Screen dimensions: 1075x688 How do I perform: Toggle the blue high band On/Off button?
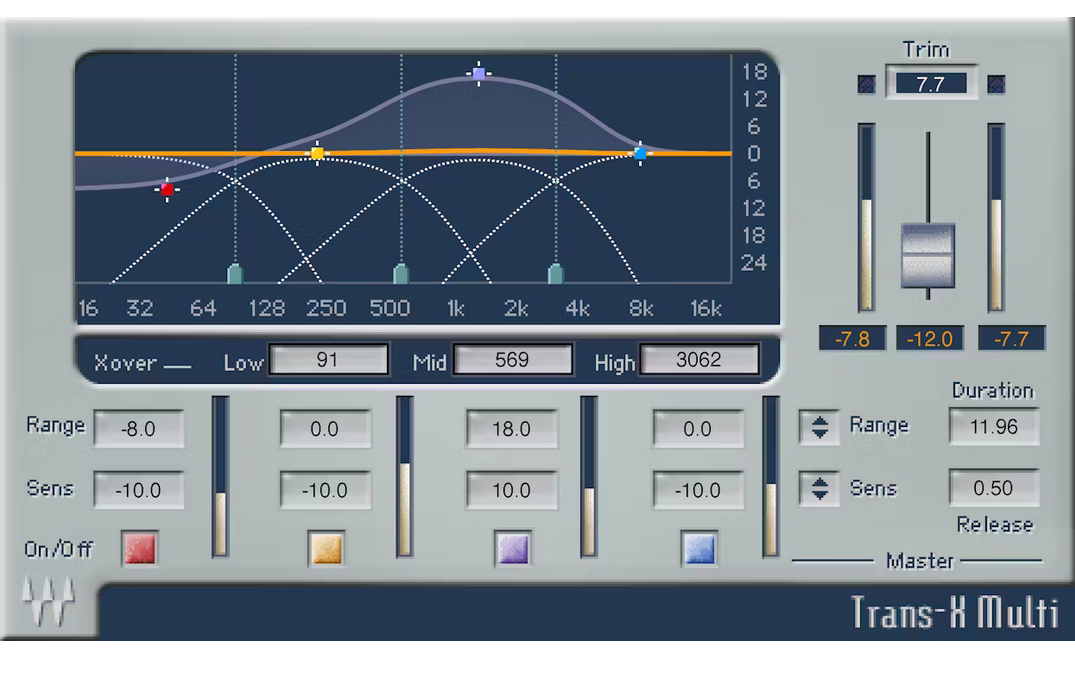tap(699, 548)
